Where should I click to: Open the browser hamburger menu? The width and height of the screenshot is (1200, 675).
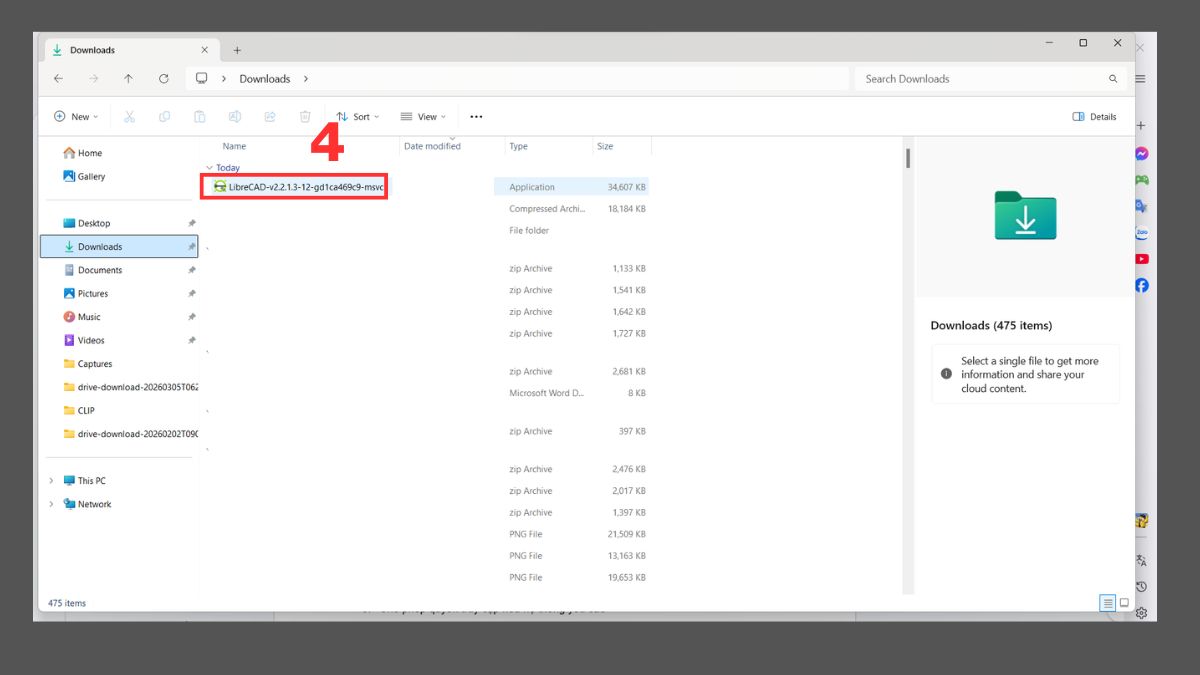pyautogui.click(x=1140, y=78)
